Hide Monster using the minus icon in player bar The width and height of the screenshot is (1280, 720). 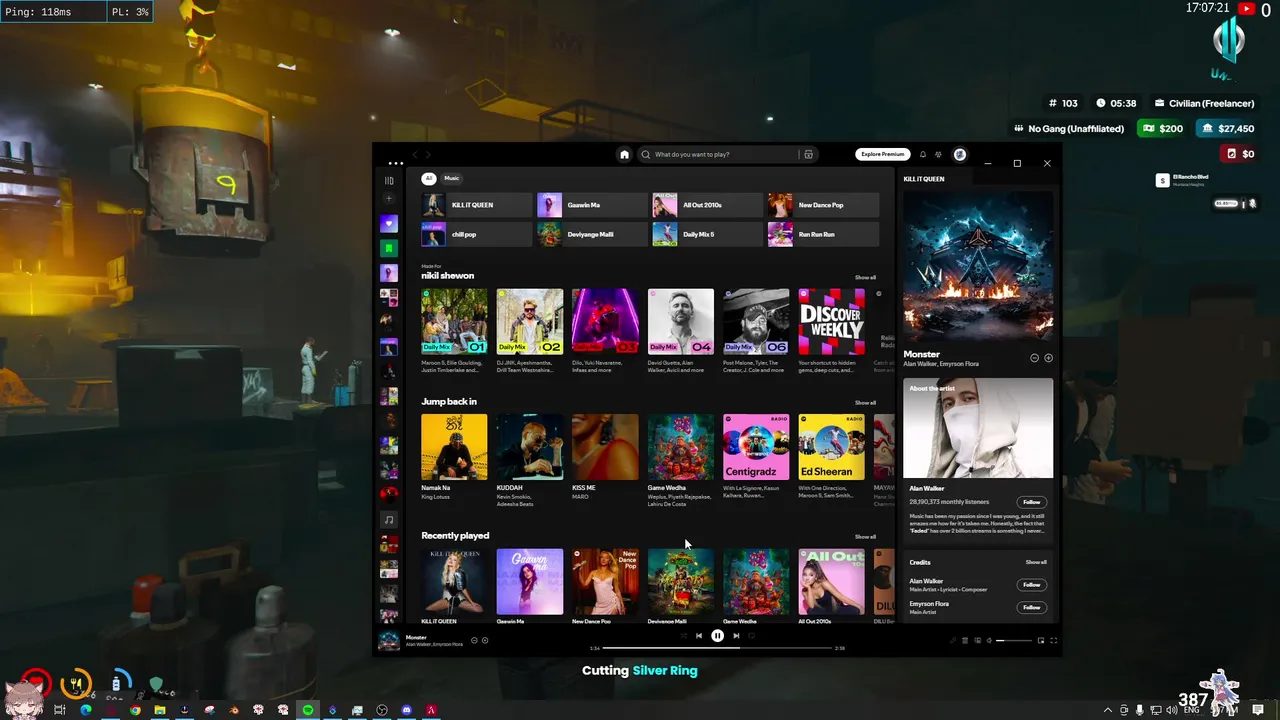pos(474,640)
